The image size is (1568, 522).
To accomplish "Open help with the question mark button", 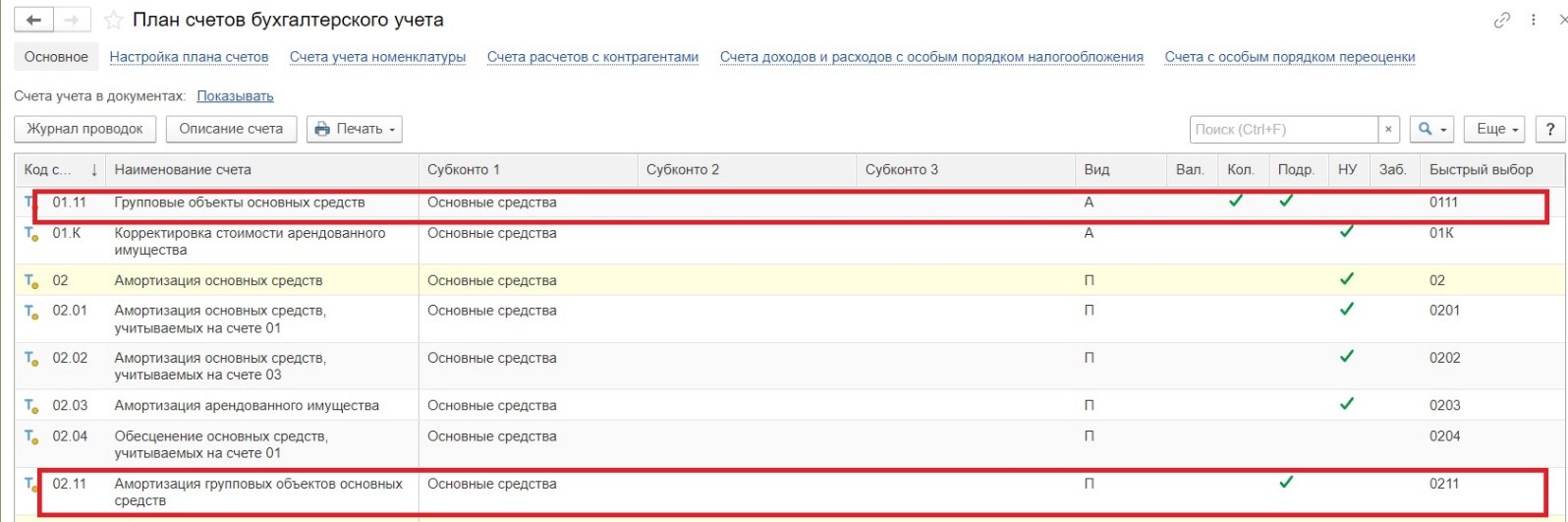I will click(1550, 129).
